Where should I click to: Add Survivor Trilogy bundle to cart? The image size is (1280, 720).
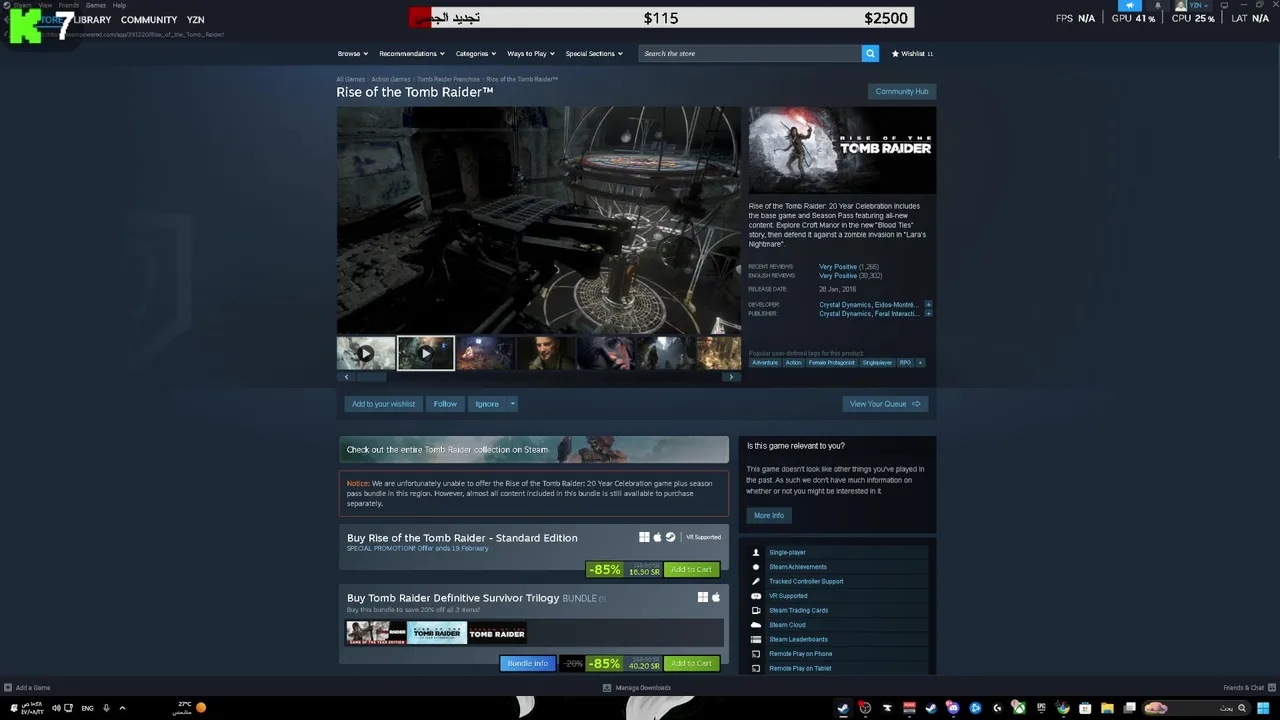pyautogui.click(x=691, y=663)
